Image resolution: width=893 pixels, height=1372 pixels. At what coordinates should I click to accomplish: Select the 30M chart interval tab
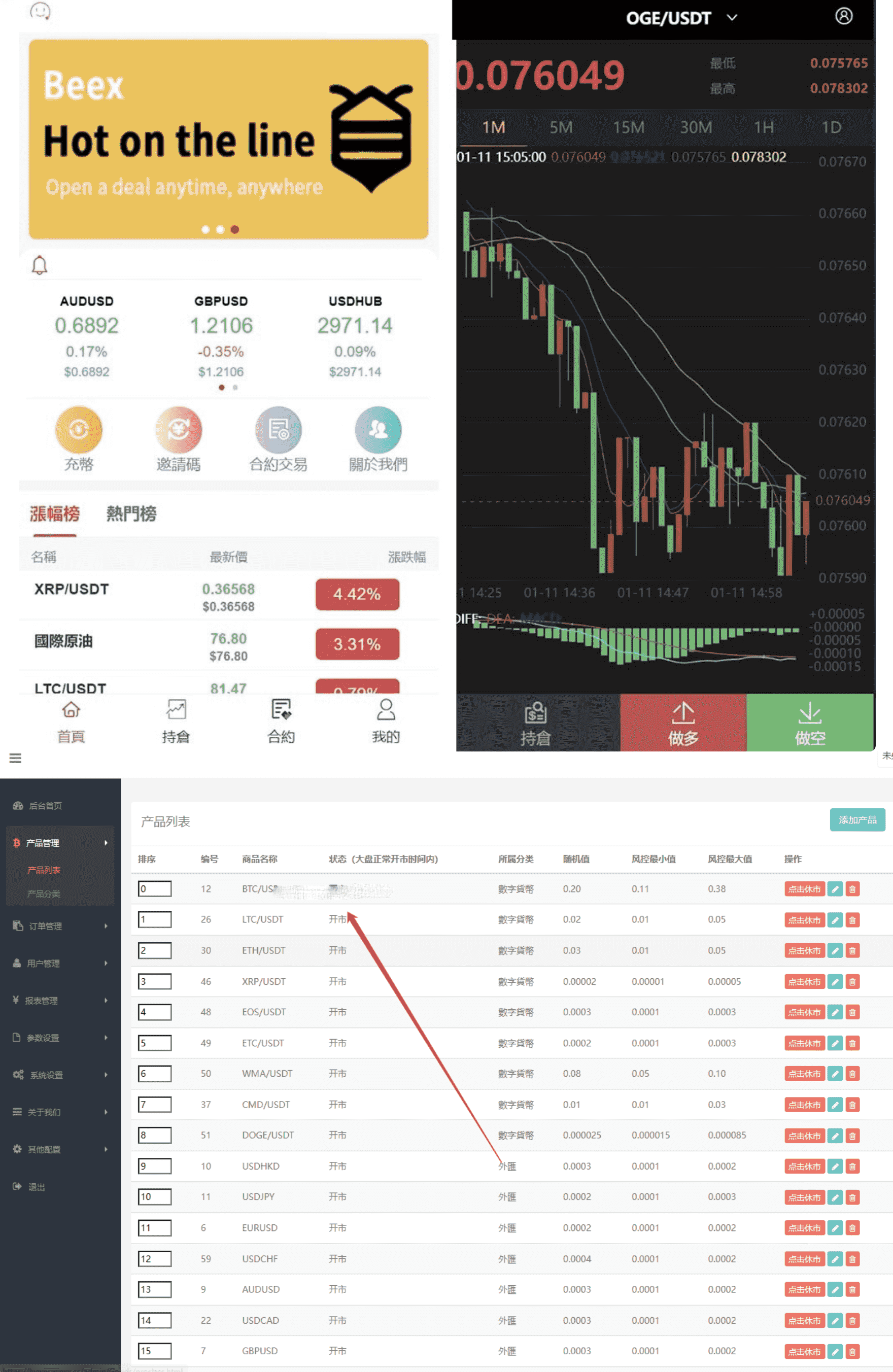point(696,127)
